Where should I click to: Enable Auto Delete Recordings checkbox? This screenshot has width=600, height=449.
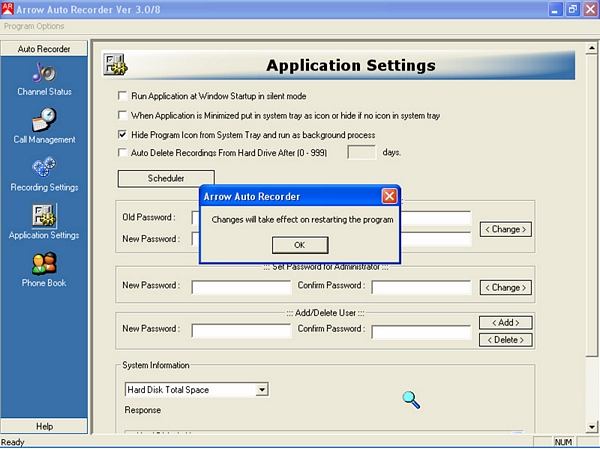[x=122, y=152]
